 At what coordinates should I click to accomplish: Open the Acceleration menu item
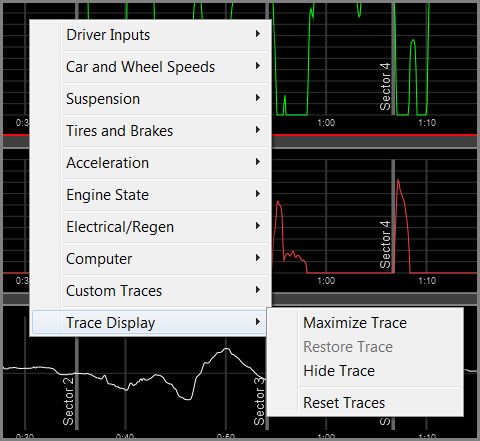coord(151,163)
